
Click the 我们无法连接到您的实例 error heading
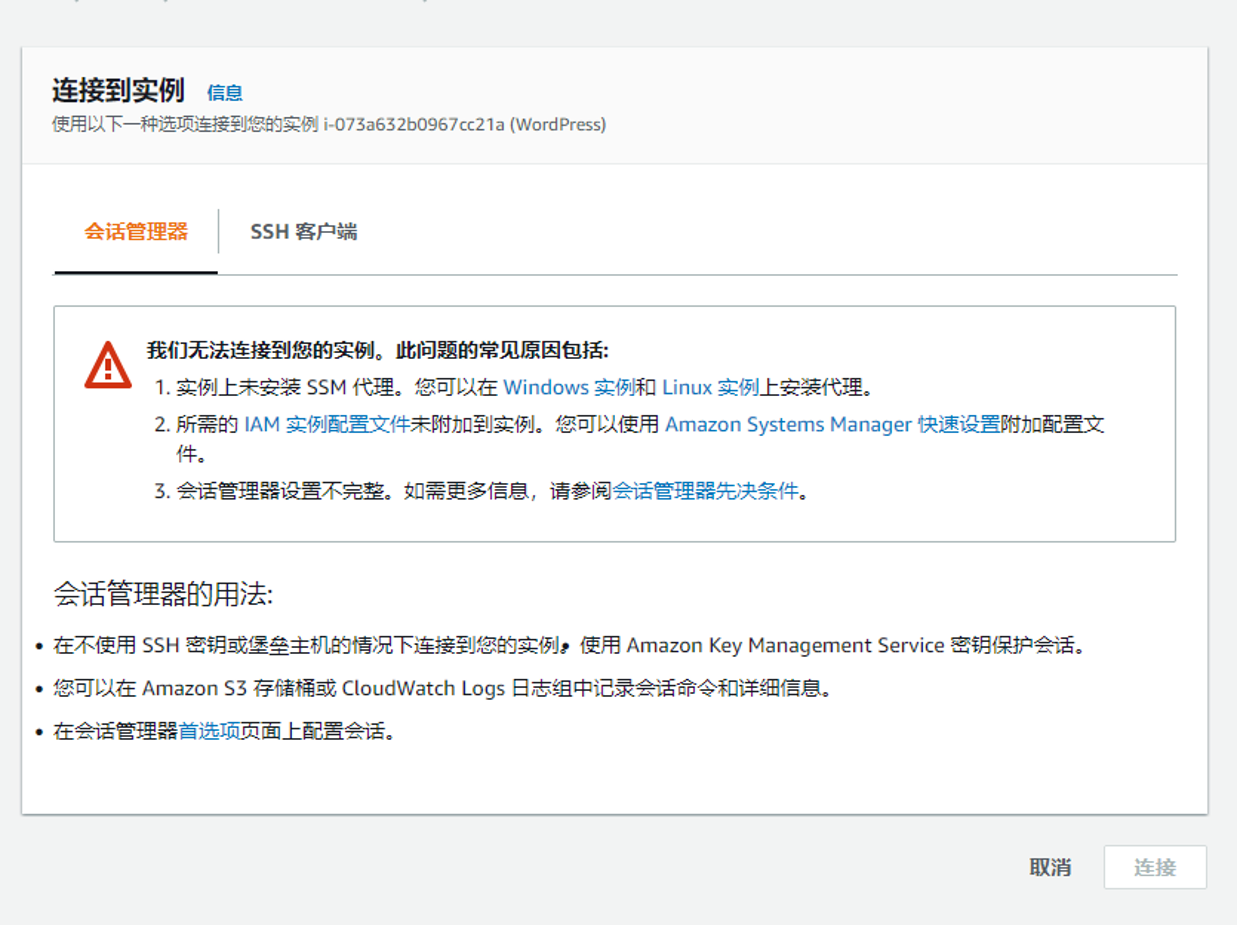pyautogui.click(x=378, y=351)
